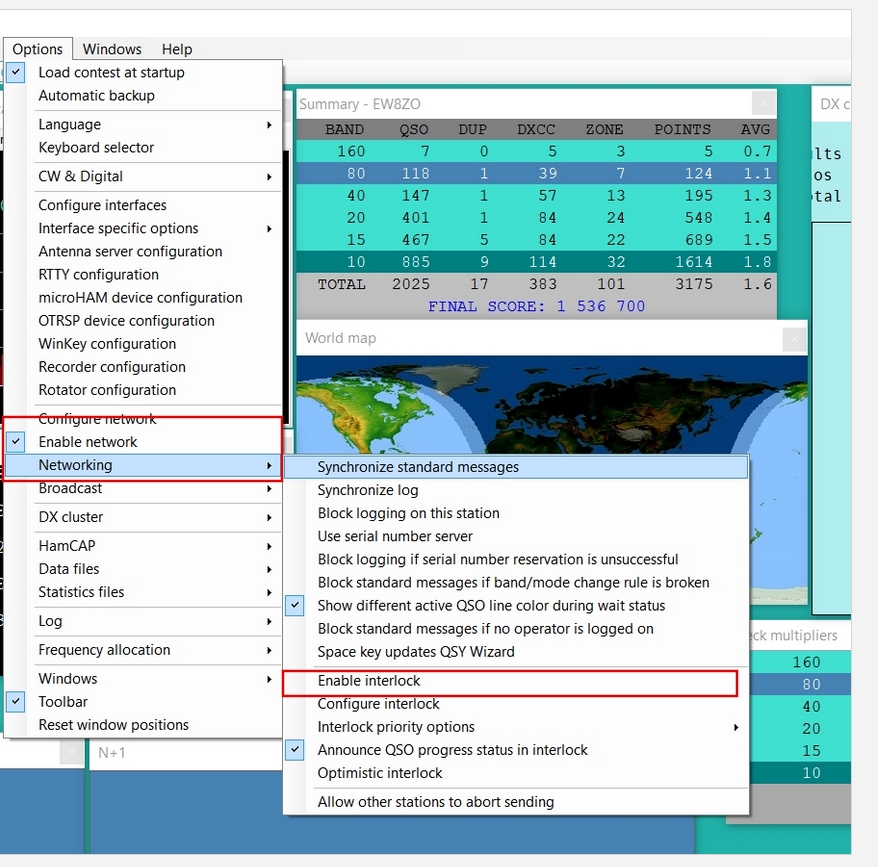The height and width of the screenshot is (867, 878).
Task: Disable the Enable network option
Action: point(87,442)
